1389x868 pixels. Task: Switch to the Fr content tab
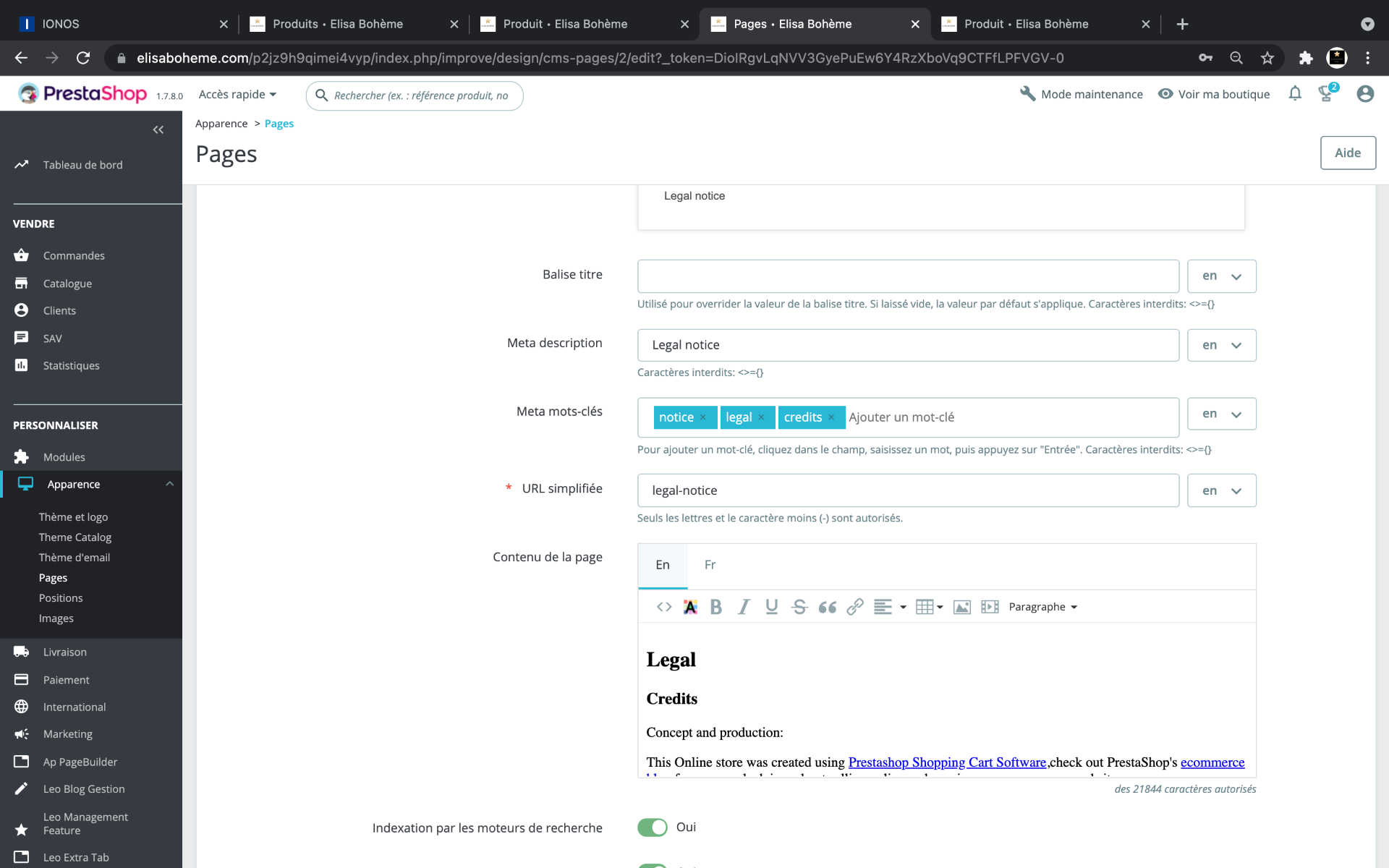[710, 565]
